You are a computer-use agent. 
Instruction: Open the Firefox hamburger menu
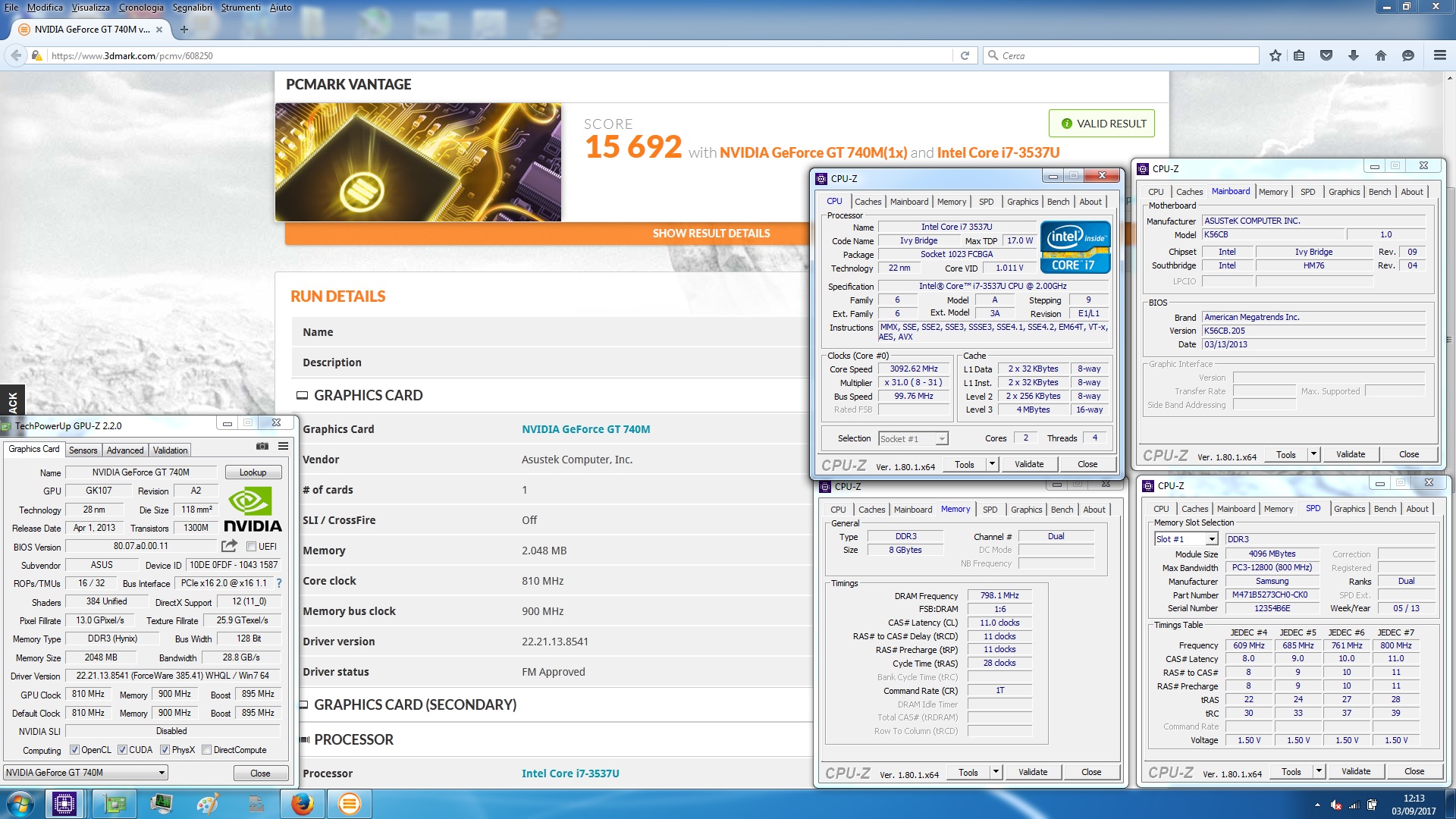click(1439, 55)
